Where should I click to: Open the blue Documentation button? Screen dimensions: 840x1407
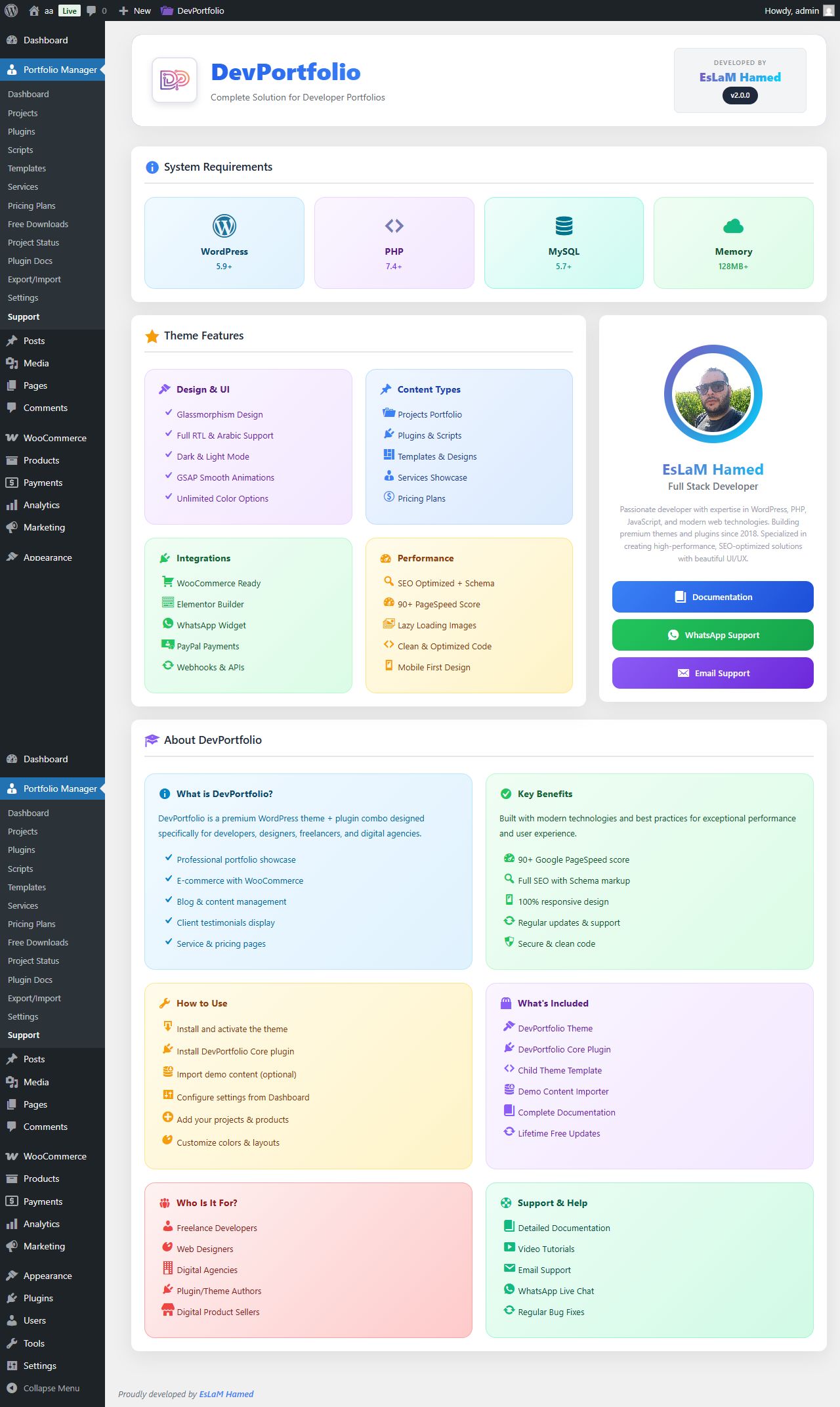pos(713,597)
